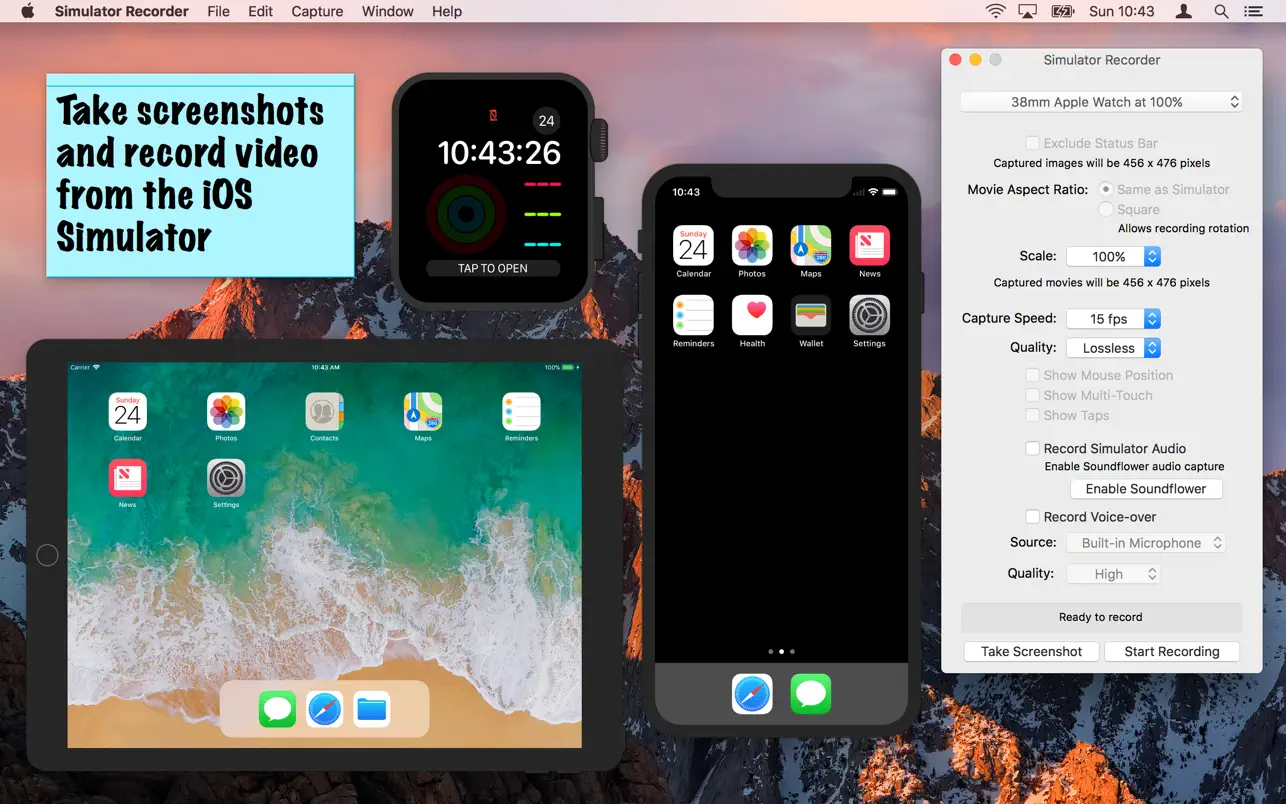Image resolution: width=1286 pixels, height=804 pixels.
Task: Open Settings on the iPad simulator
Action: [x=226, y=479]
